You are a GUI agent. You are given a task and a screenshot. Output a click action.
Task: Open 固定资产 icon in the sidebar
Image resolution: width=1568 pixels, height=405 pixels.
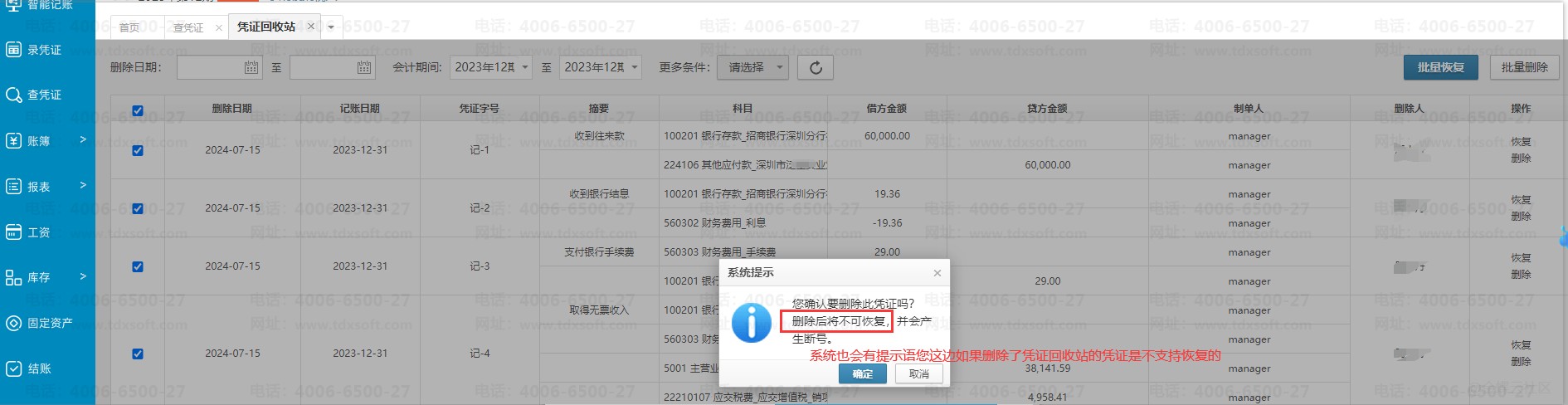13,323
